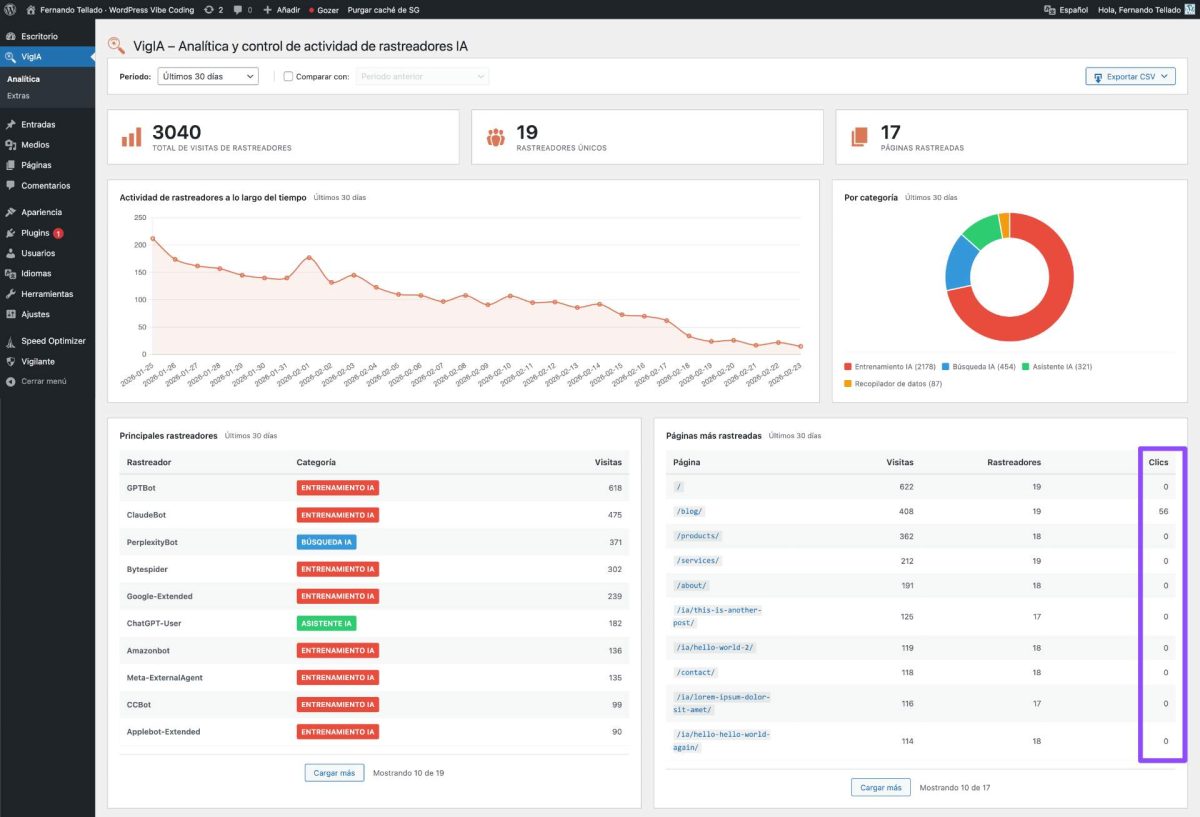Click the plus icon for Añadir
The width and height of the screenshot is (1200, 817).
(267, 8)
